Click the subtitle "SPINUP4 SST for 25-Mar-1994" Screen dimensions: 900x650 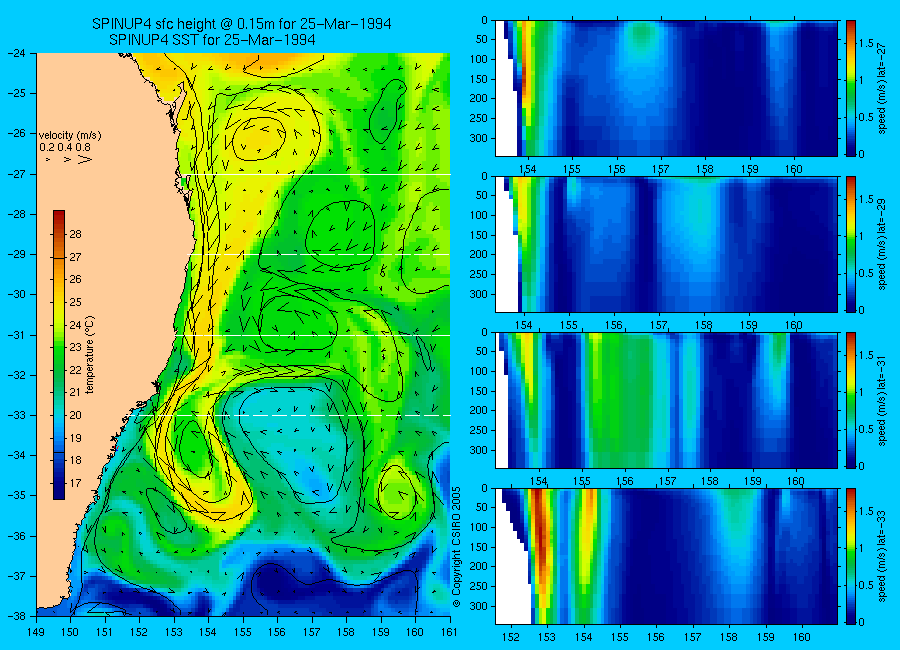212,40
